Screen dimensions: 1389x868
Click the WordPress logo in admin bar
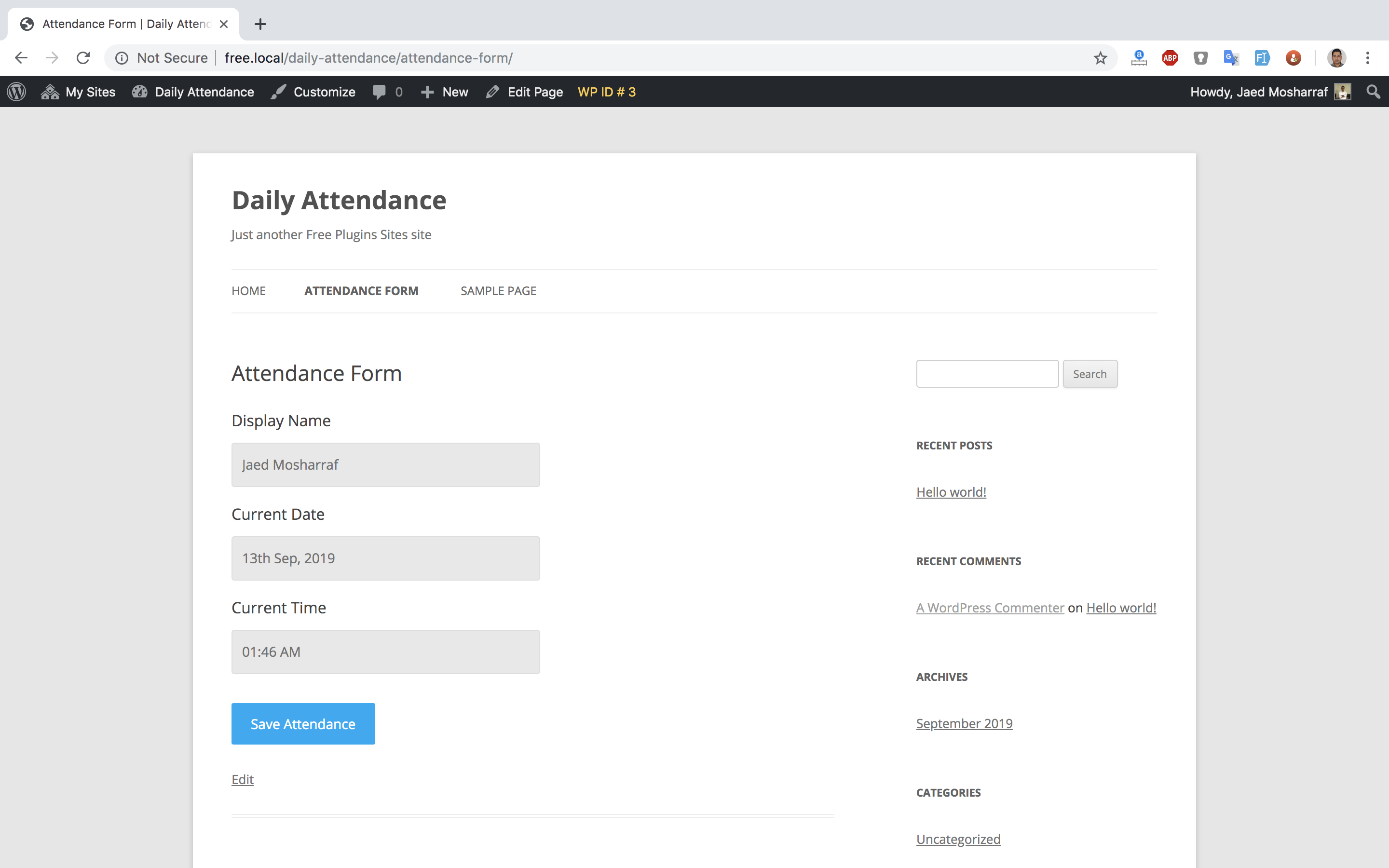17,92
